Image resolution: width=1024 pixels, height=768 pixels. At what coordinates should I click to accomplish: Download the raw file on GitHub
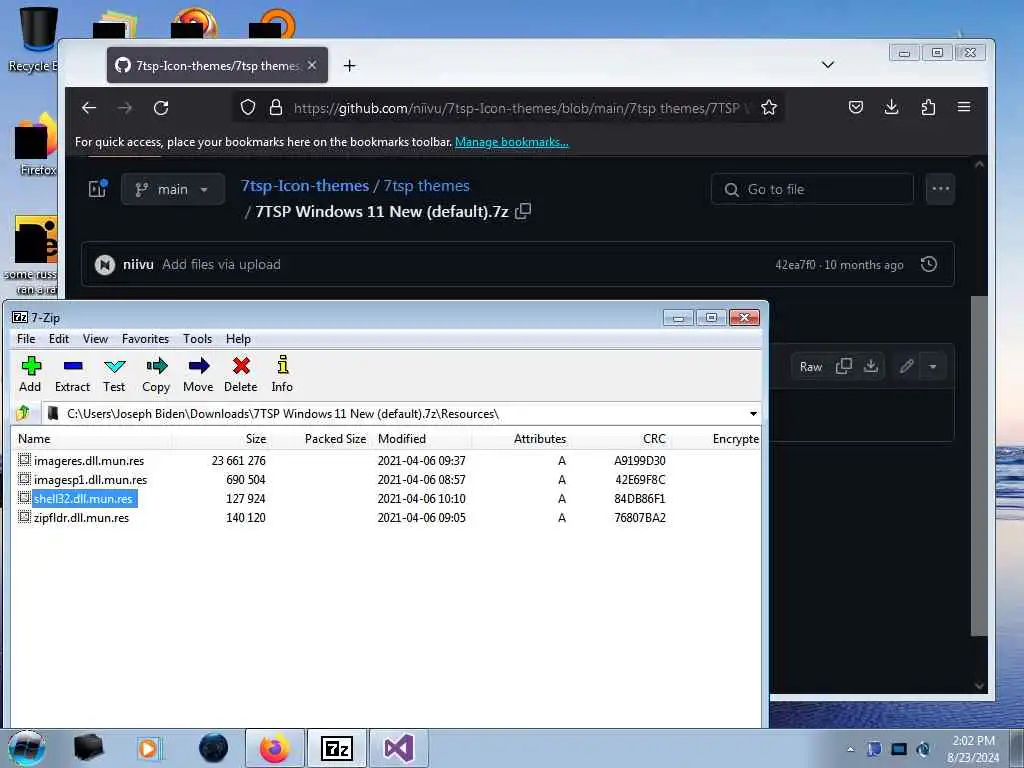871,366
